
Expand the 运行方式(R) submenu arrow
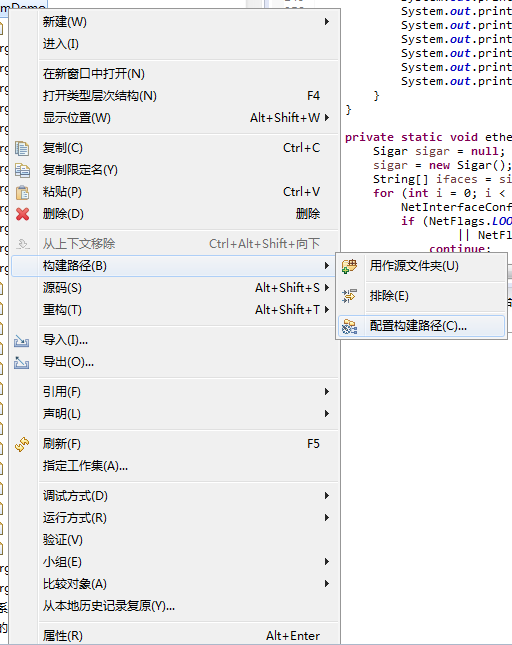[327, 517]
